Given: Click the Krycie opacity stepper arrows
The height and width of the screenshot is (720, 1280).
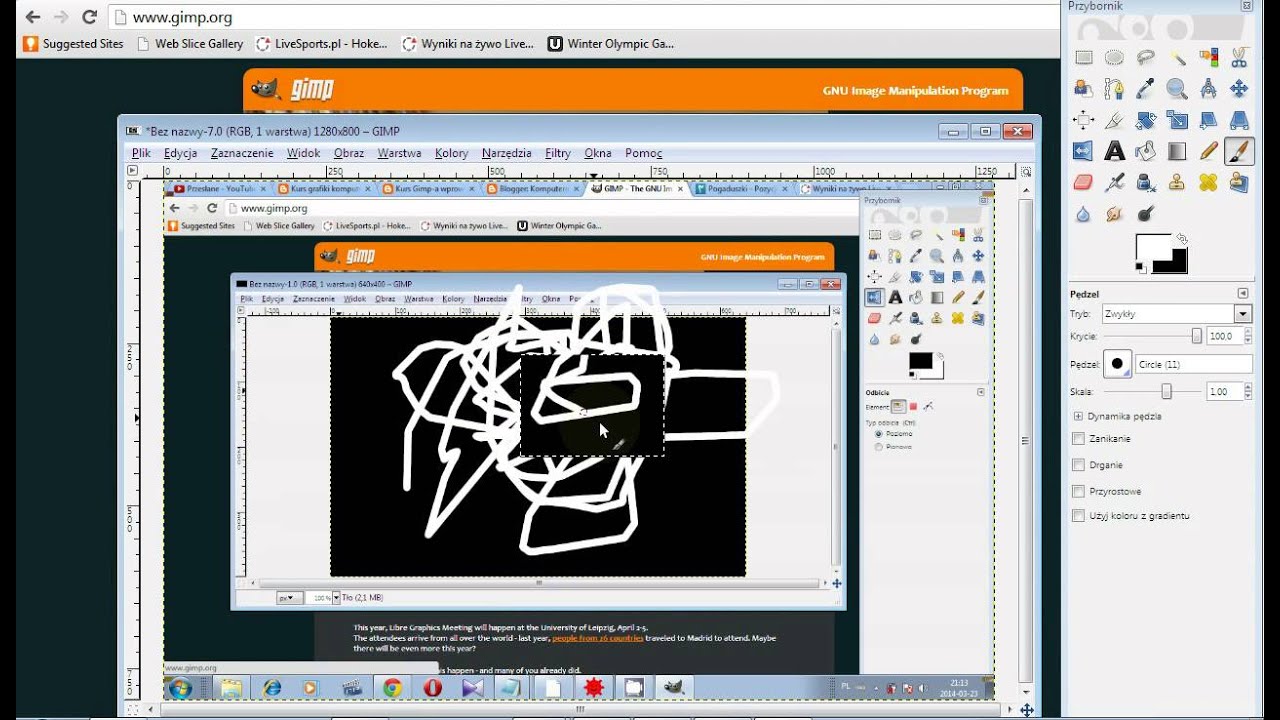Looking at the screenshot, I should (x=1247, y=336).
